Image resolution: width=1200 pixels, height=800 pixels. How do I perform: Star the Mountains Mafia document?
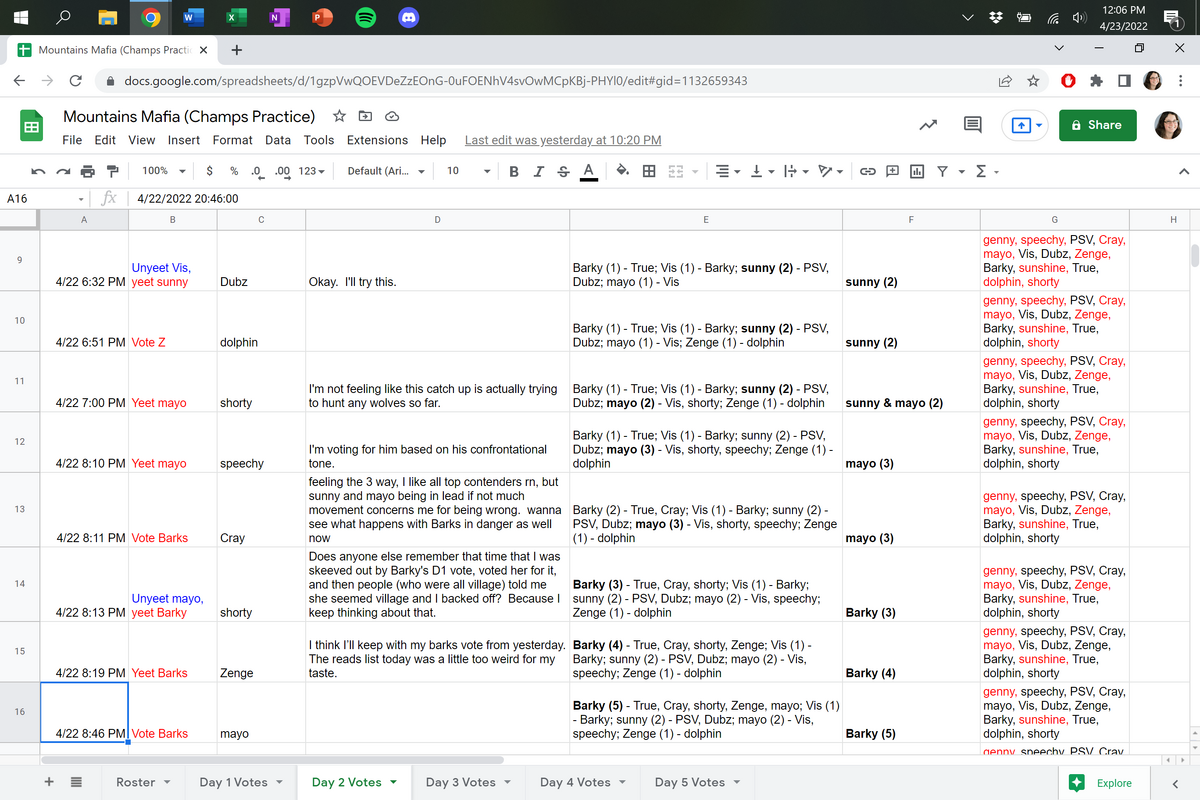click(339, 116)
